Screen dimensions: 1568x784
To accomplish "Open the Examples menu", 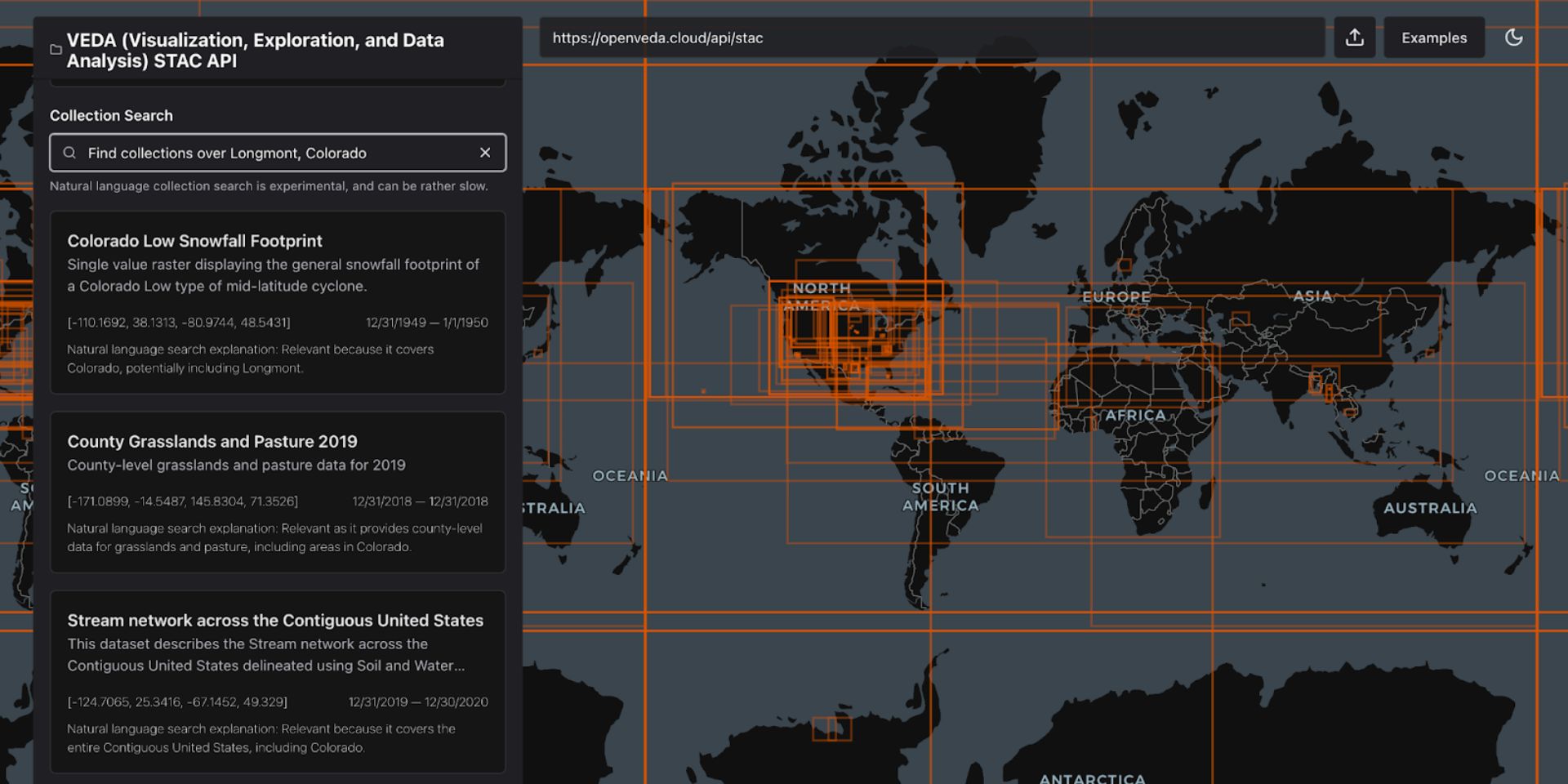I will pos(1433,38).
